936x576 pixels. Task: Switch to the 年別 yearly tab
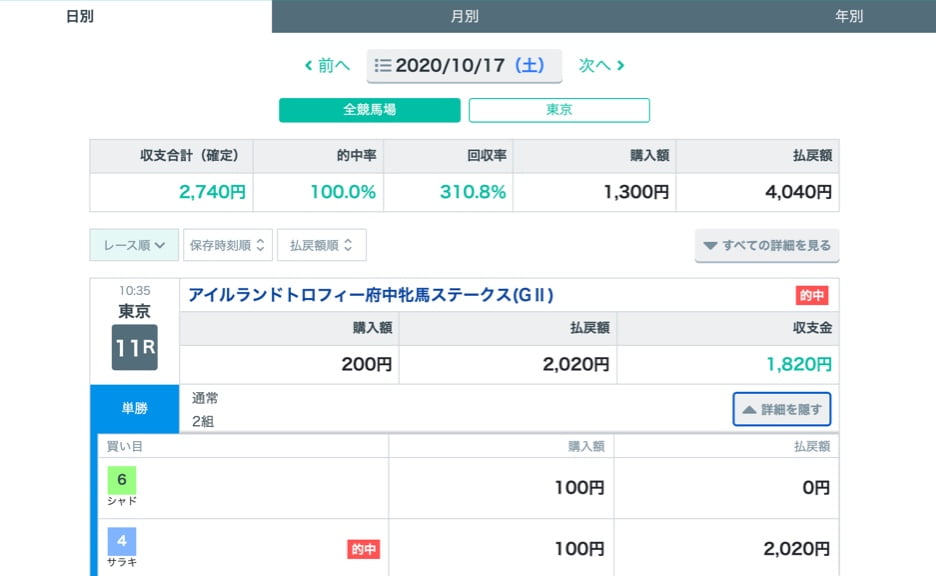[x=848, y=16]
